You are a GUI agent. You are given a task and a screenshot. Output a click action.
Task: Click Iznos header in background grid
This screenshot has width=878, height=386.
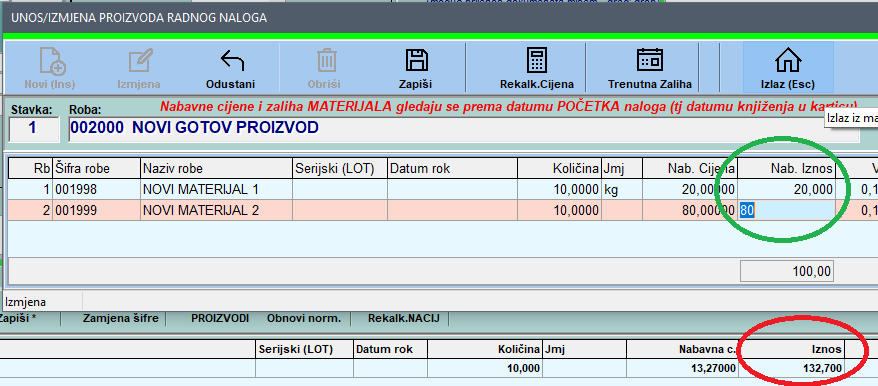[x=792, y=349]
